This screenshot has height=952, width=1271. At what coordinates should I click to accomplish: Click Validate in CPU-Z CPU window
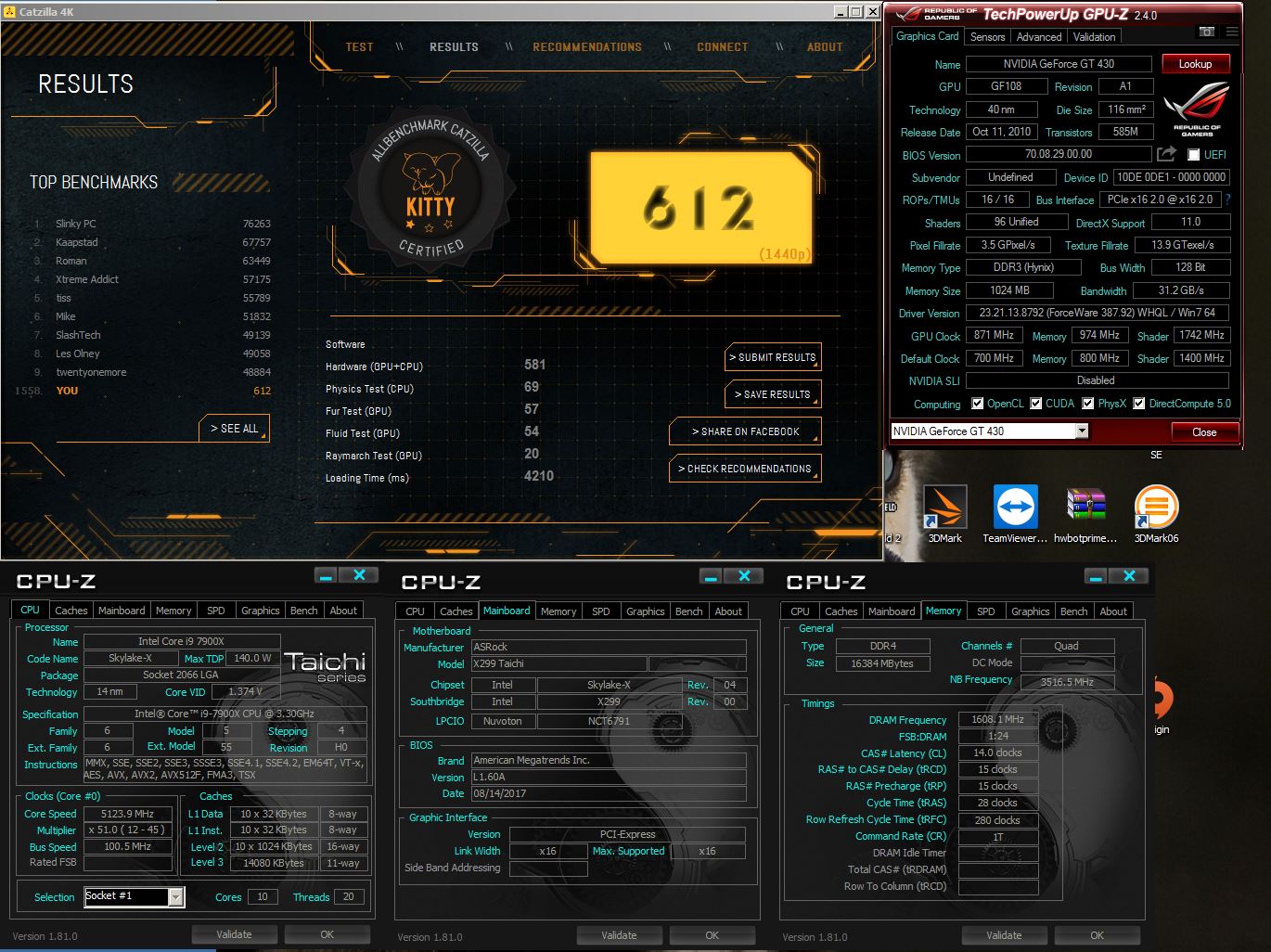pos(234,934)
